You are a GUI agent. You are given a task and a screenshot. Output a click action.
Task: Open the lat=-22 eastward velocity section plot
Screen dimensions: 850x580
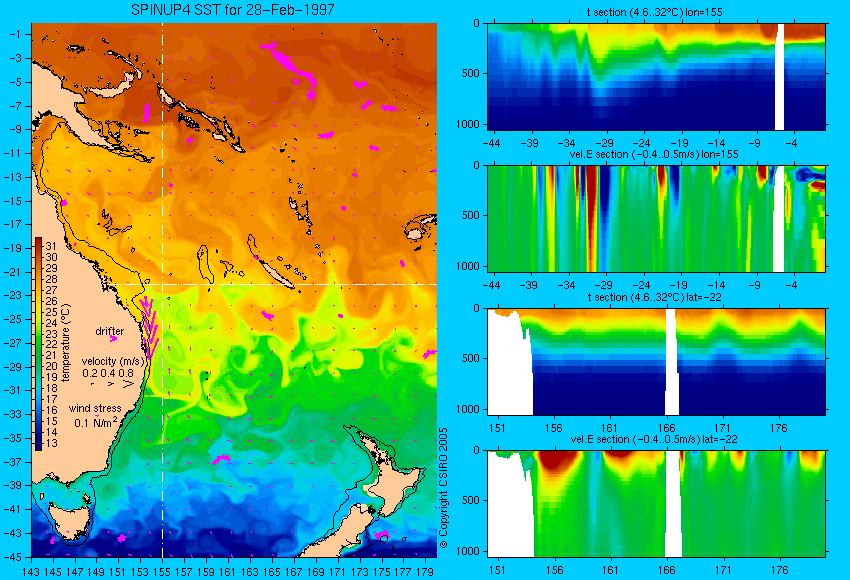click(656, 504)
